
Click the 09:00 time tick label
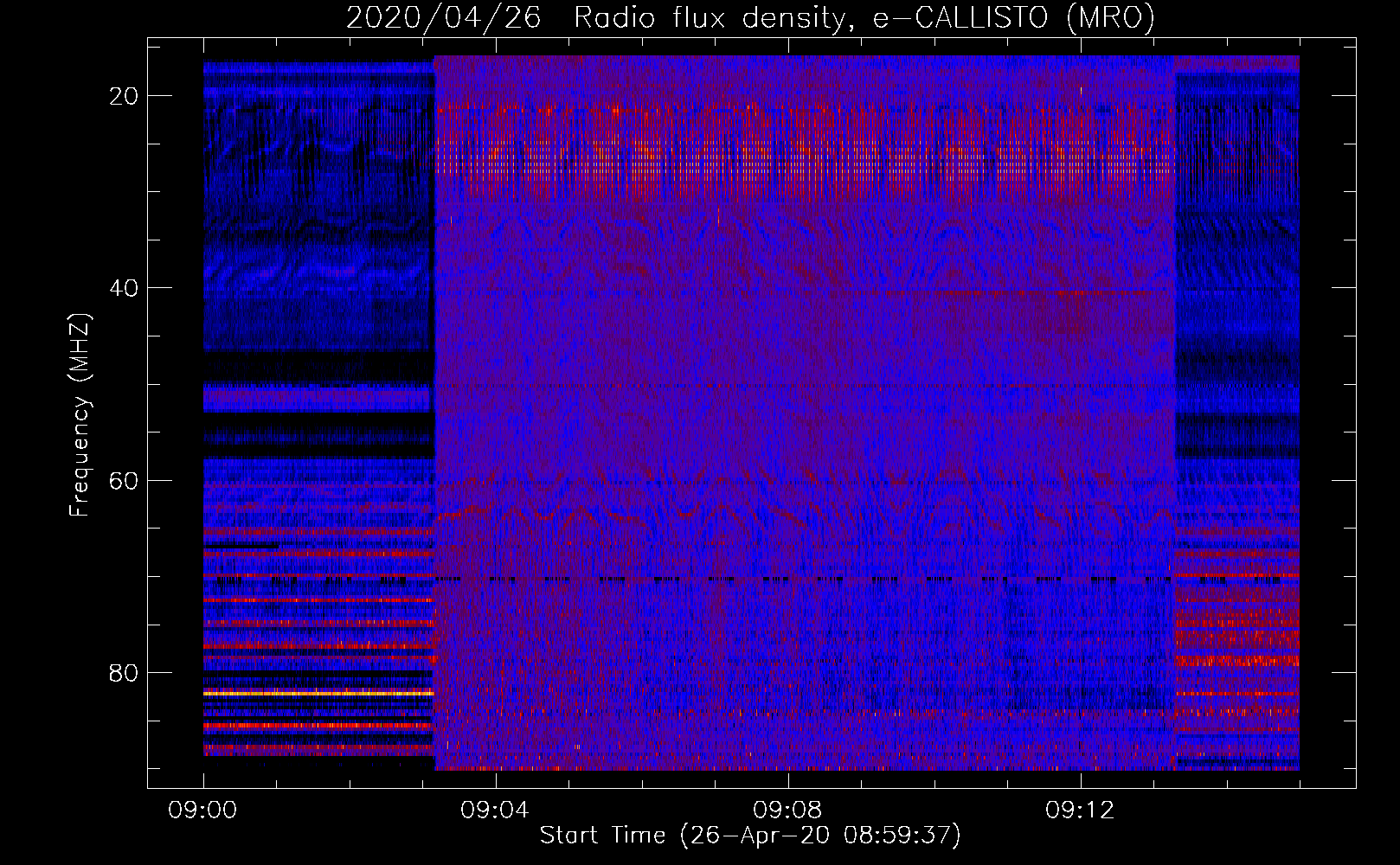(202, 811)
